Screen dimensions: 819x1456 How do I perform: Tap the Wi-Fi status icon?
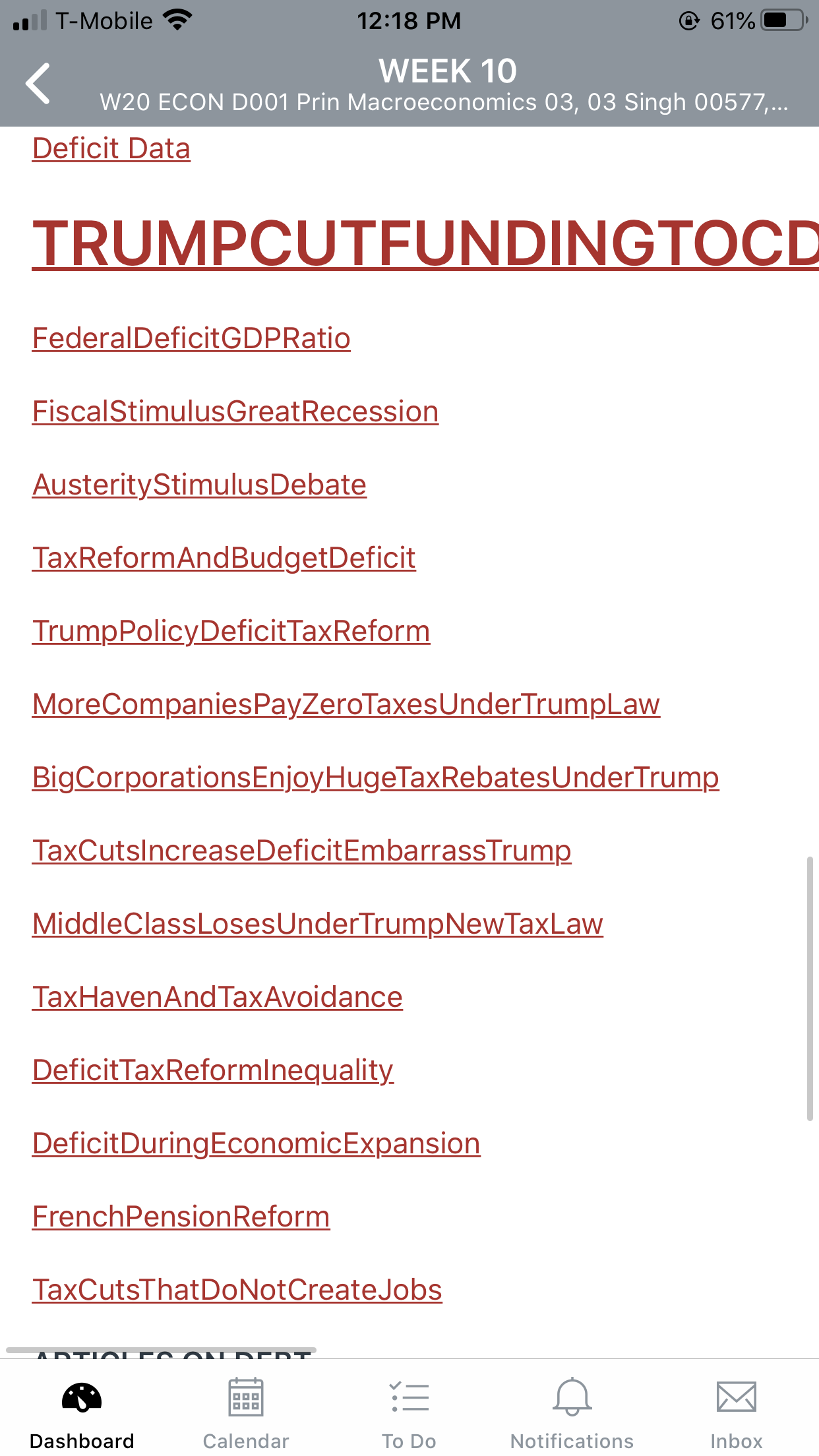pyautogui.click(x=177, y=20)
